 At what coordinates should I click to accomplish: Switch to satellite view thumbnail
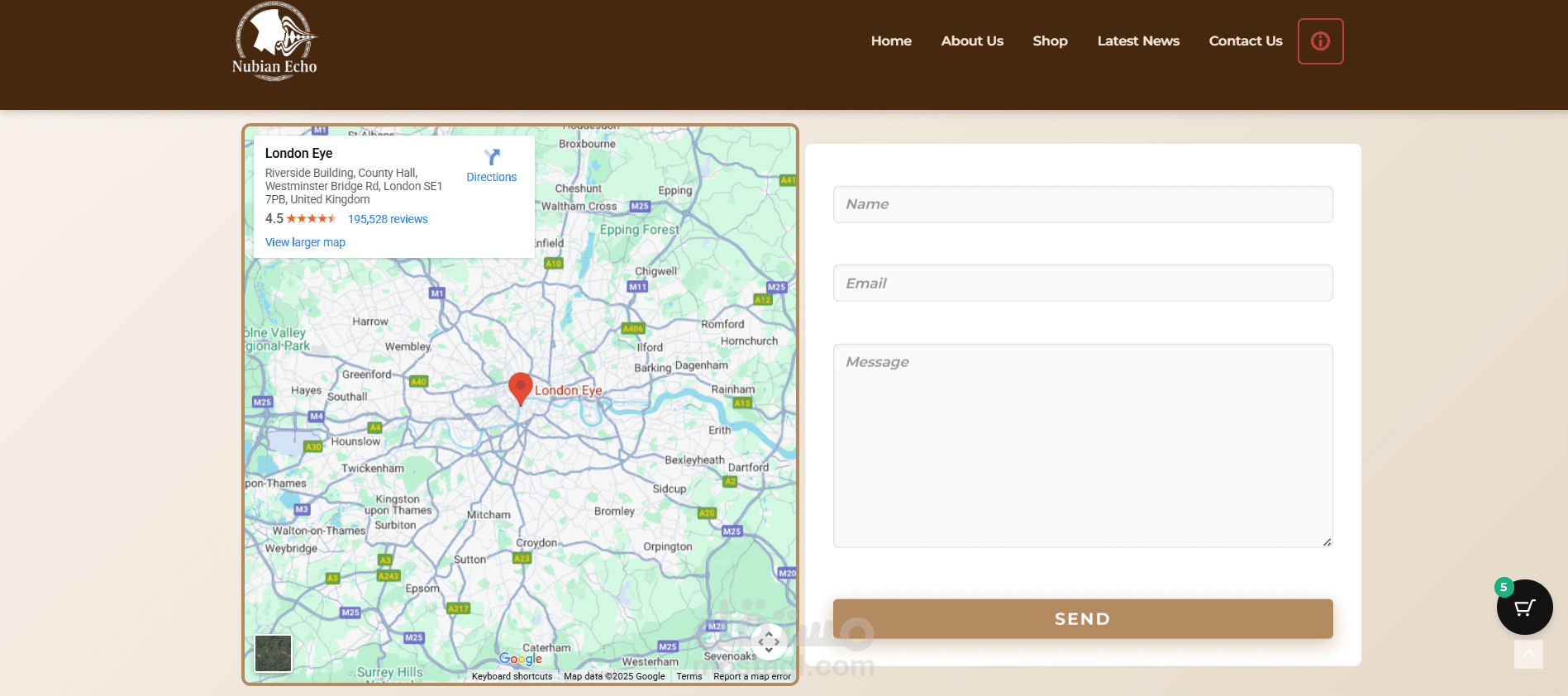273,653
